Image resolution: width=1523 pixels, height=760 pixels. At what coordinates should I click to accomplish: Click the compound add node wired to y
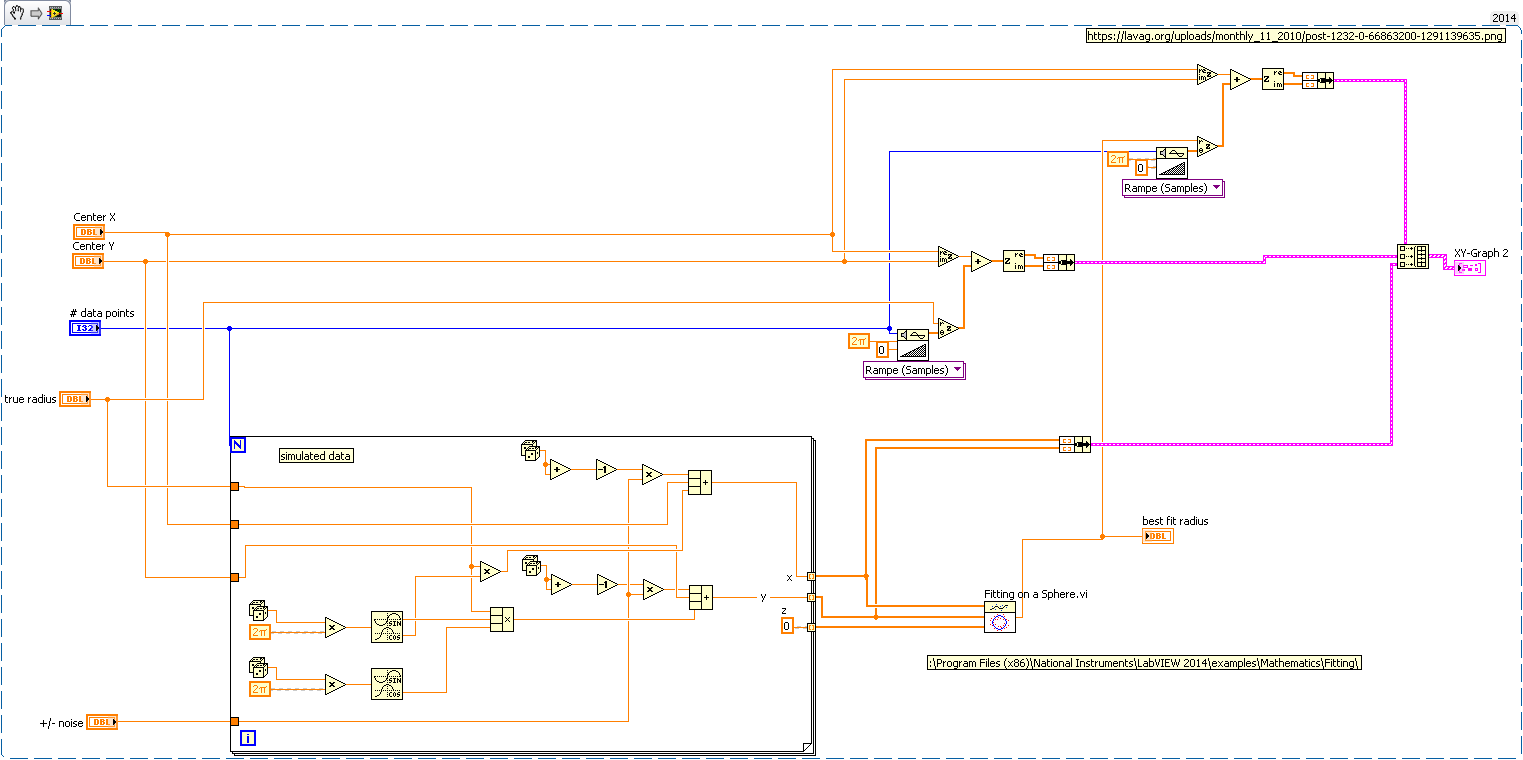(x=700, y=596)
